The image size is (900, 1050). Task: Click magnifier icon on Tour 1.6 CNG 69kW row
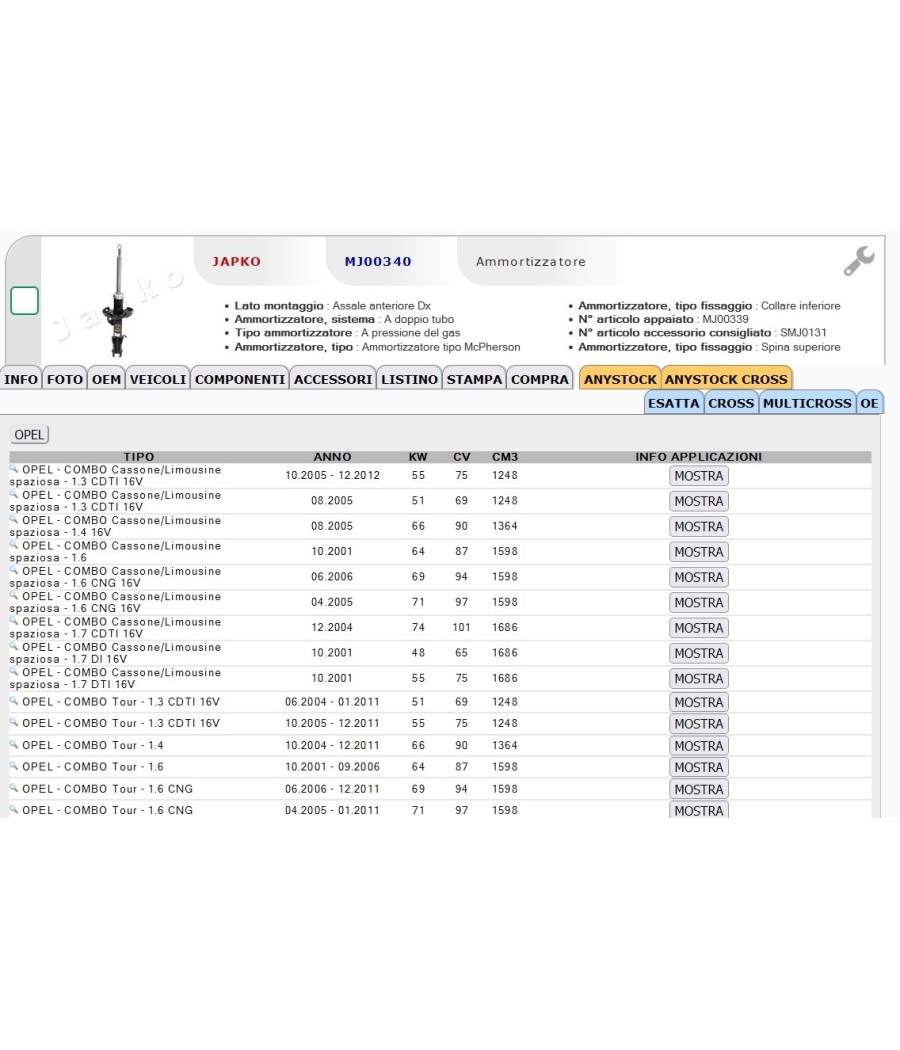point(13,787)
